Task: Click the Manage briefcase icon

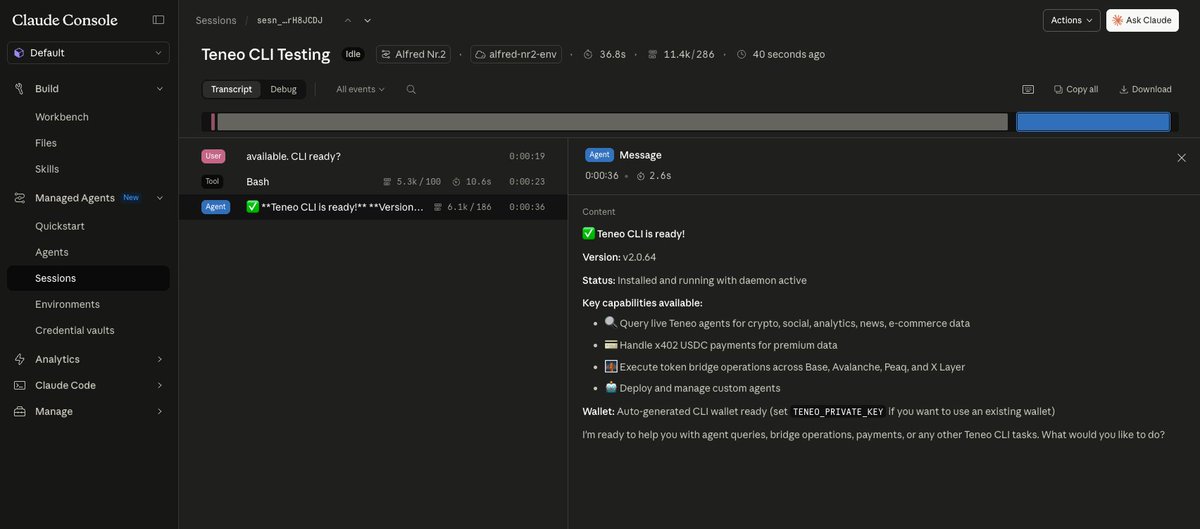Action: 20,411
